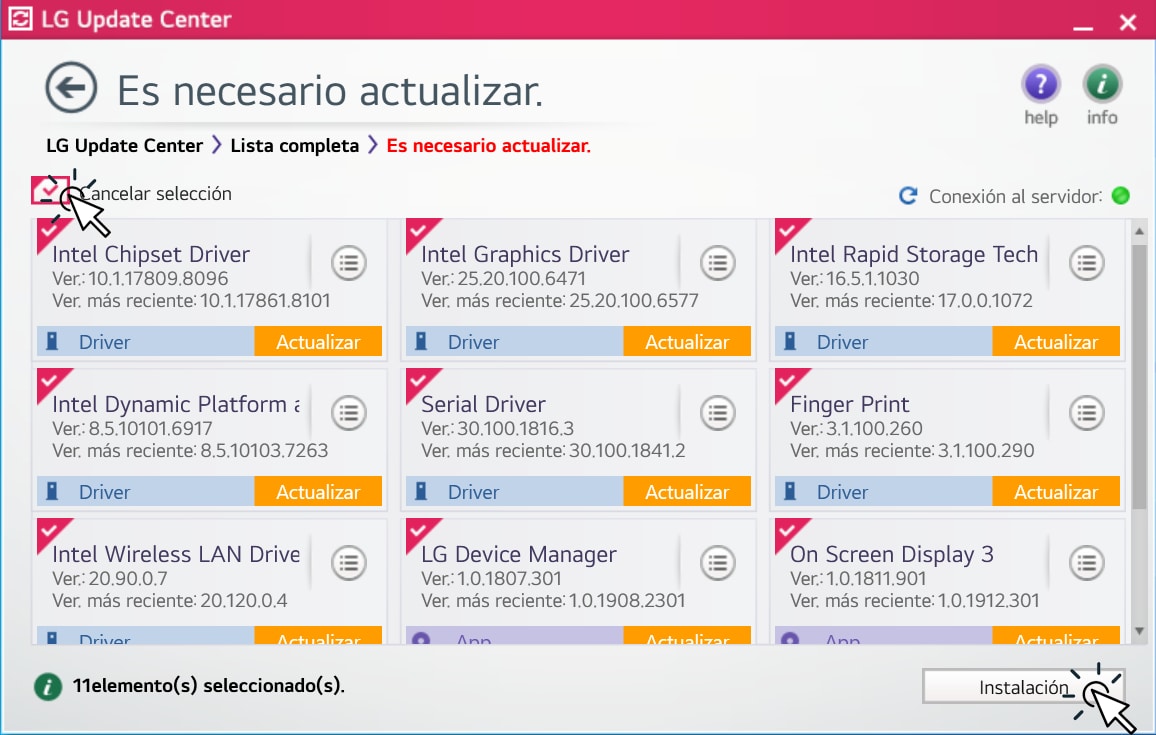Go to LG Update Center breadcrumb
Screen dimensions: 1156x735
pos(124,146)
